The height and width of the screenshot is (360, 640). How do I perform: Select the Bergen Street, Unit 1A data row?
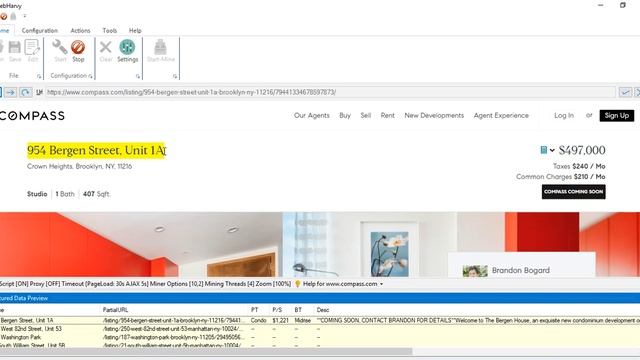[320, 320]
